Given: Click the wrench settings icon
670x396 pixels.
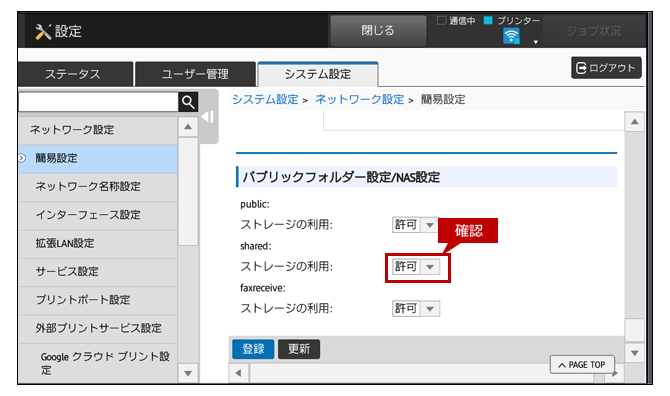Looking at the screenshot, I should point(43,32).
